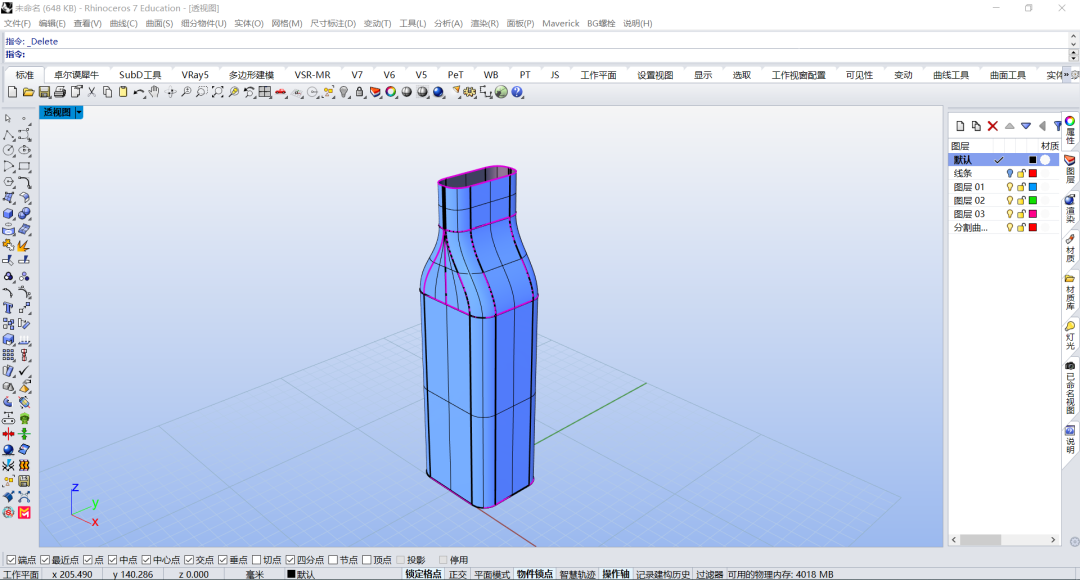This screenshot has width=1080, height=580.
Task: Open Help via the blue question mark icon
Action: [x=517, y=92]
